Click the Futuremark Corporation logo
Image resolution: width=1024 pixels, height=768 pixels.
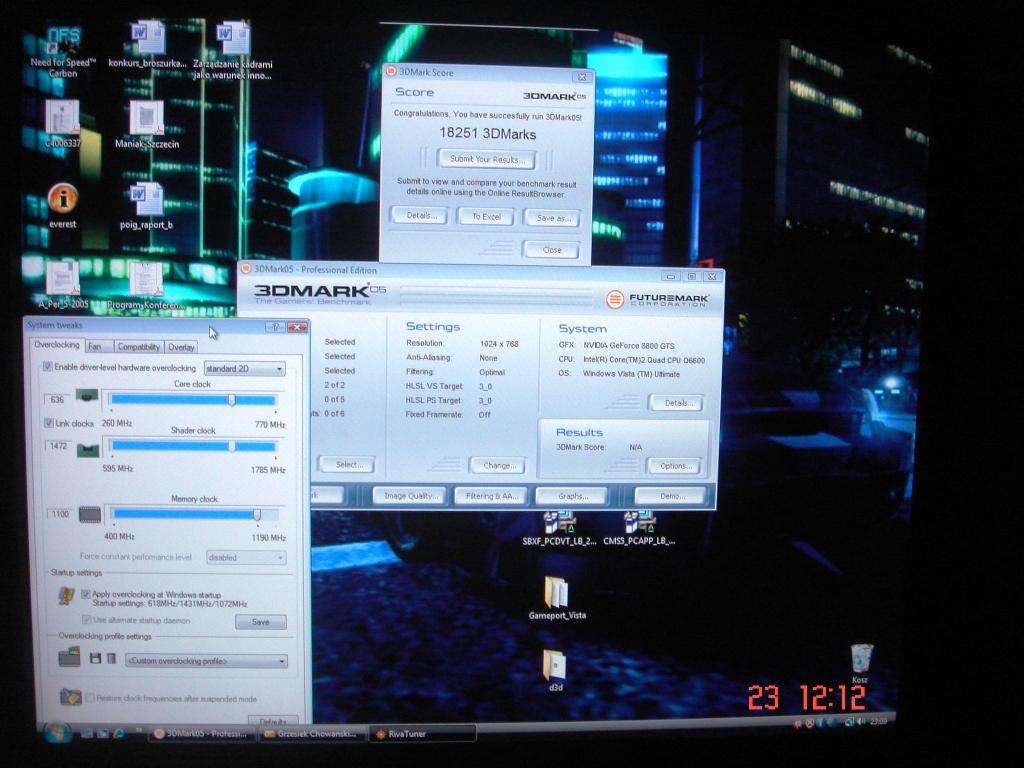657,299
